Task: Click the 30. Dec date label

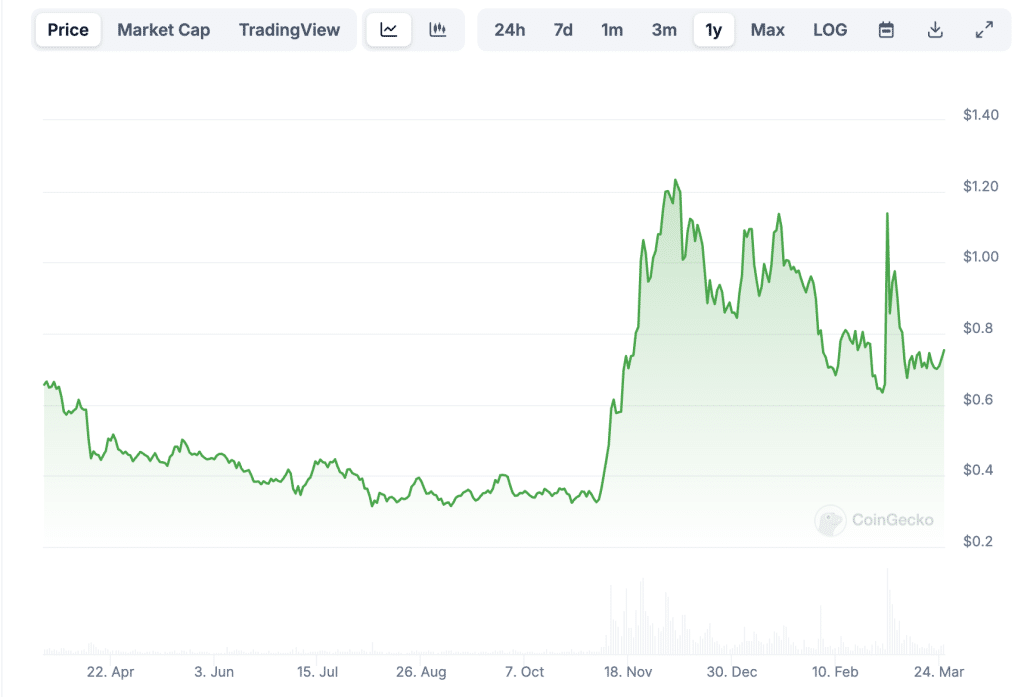Action: coord(731,672)
